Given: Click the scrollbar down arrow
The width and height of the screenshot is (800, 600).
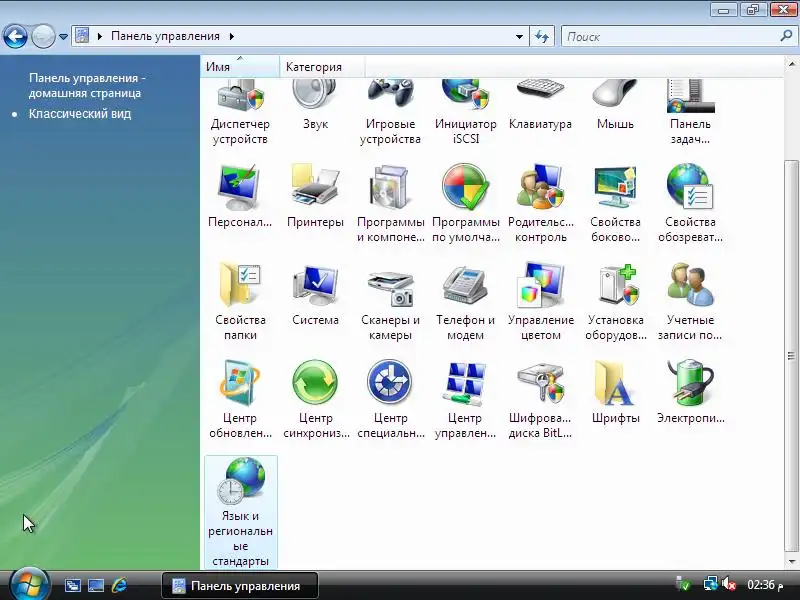Looking at the screenshot, I should coord(792,562).
